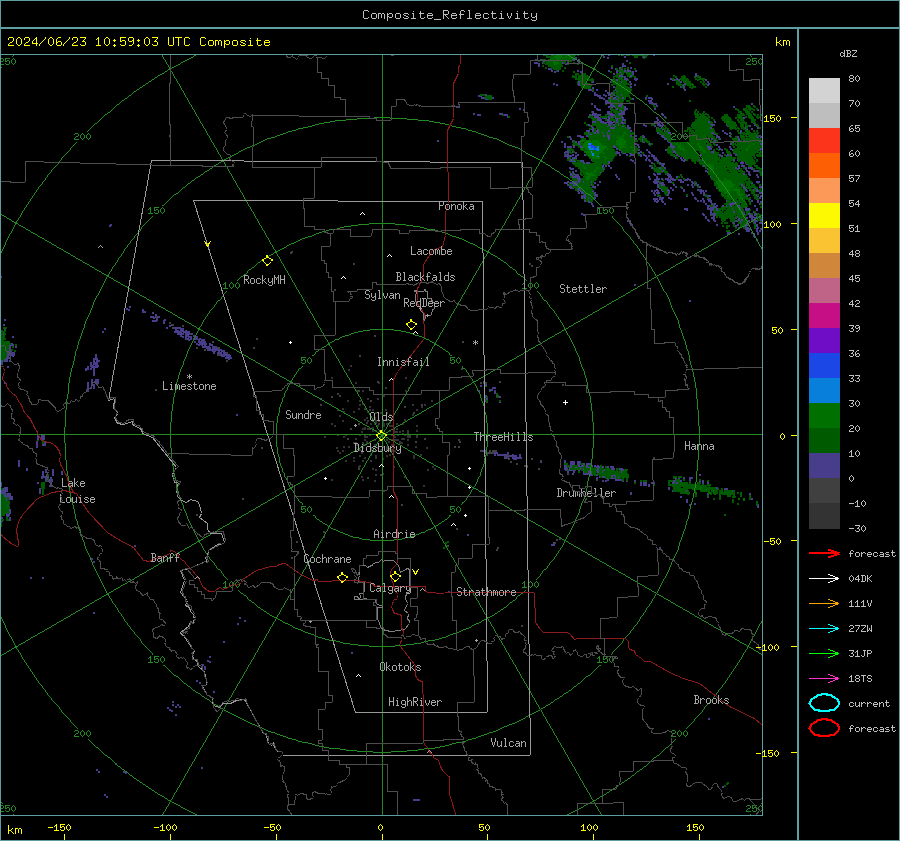
Task: Click the red forecast ellipse legend icon
Action: coord(824,728)
